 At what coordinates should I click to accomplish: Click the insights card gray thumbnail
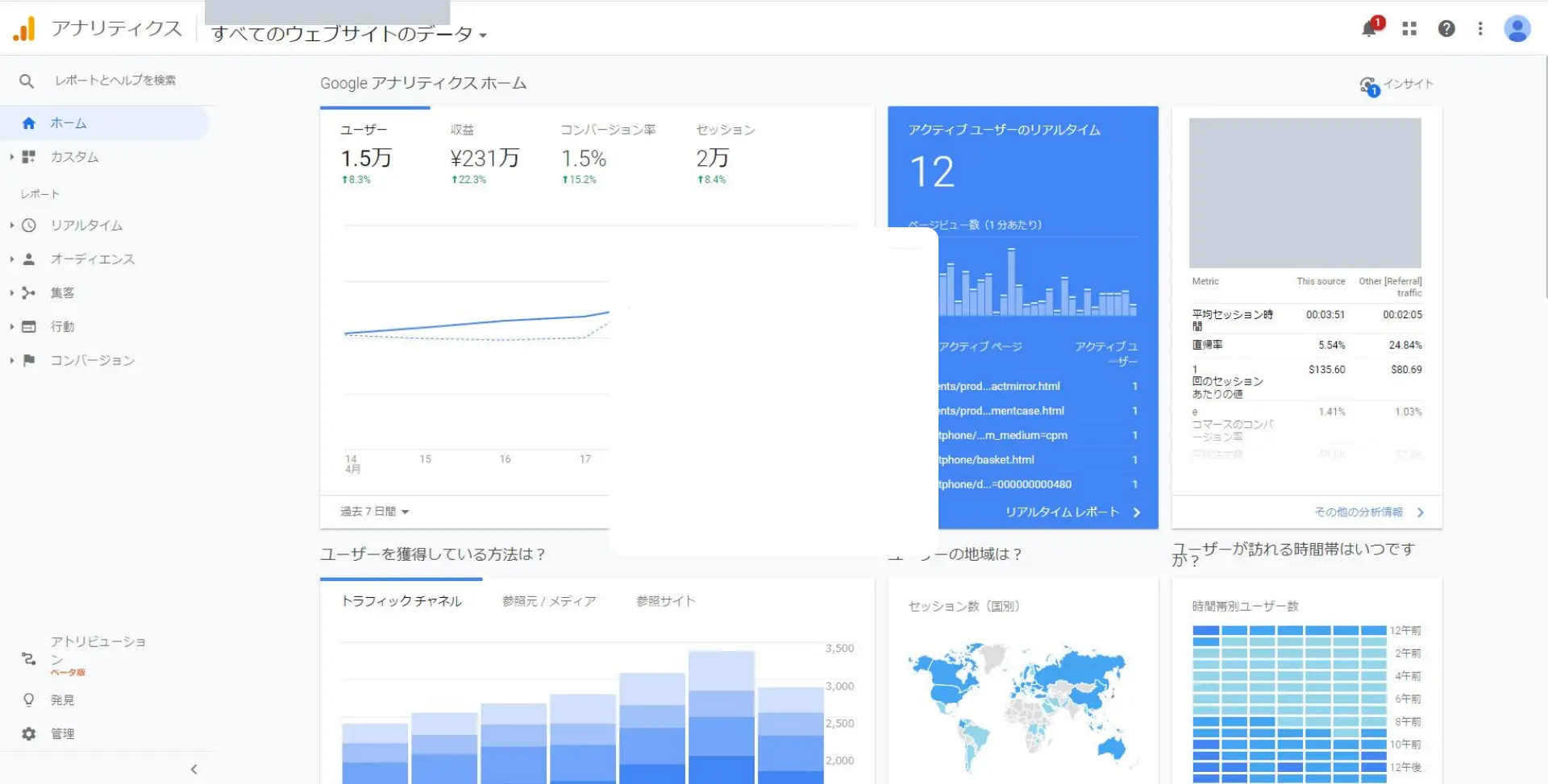tap(1305, 193)
